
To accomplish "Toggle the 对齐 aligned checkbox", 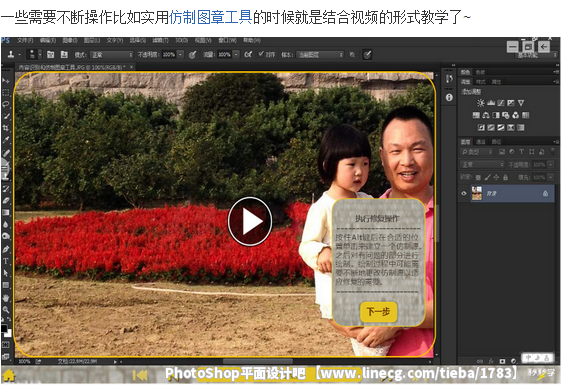I will pos(261,54).
